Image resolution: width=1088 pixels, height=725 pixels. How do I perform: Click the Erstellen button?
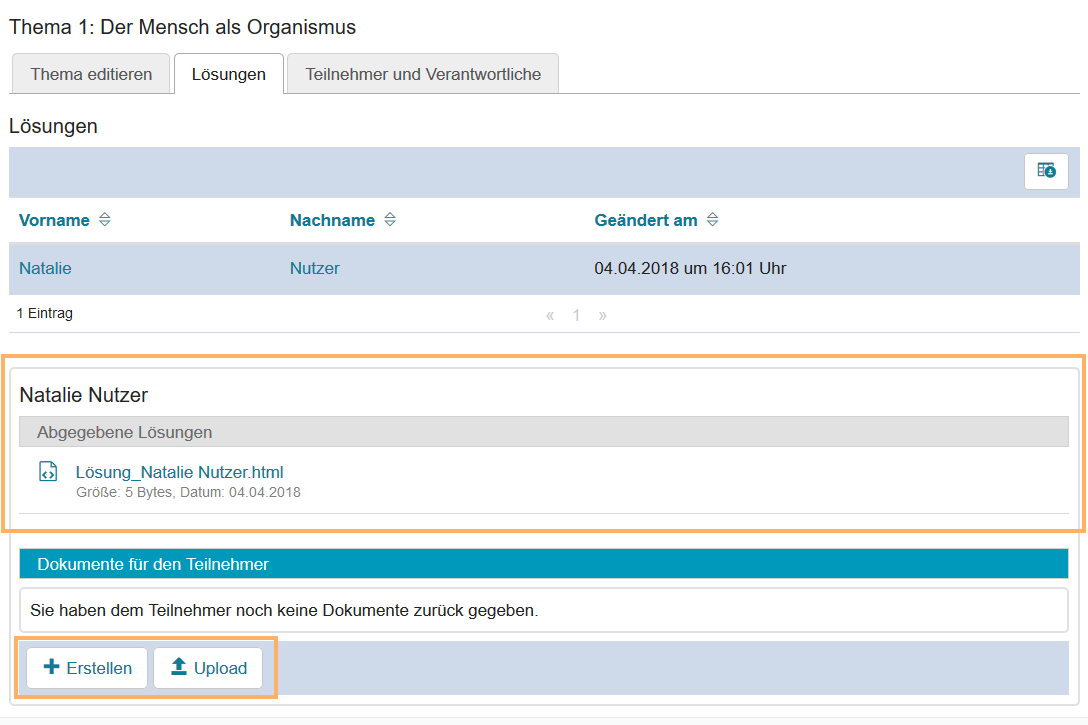87,668
